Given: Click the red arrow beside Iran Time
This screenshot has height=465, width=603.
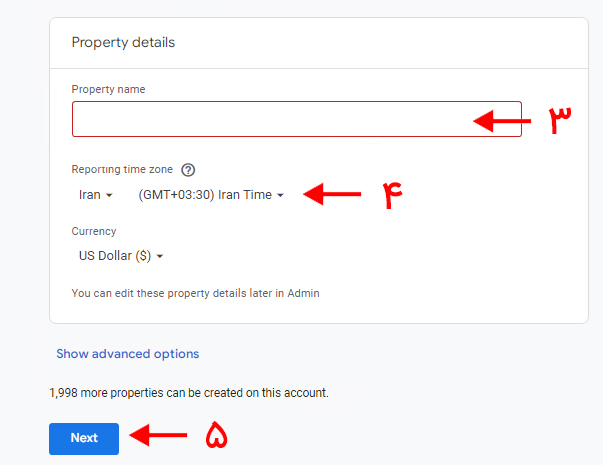Looking at the screenshot, I should pos(331,194).
